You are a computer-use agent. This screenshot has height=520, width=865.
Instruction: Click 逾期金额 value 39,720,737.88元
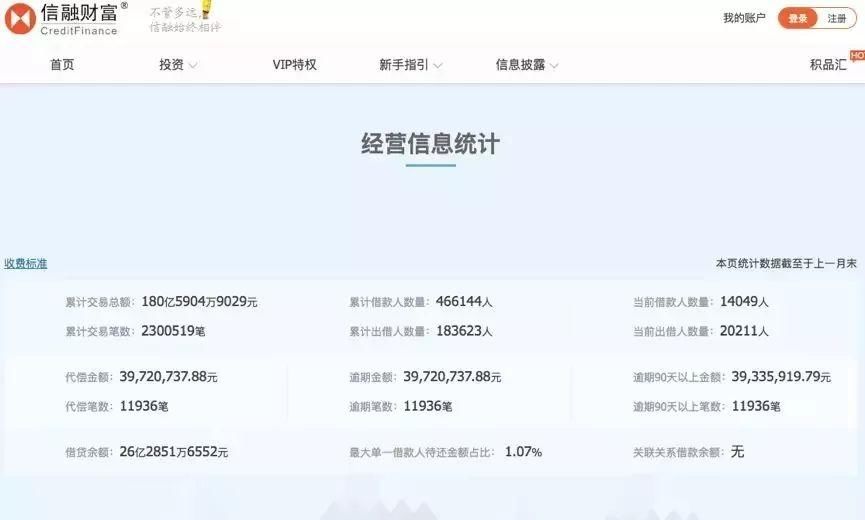click(452, 377)
